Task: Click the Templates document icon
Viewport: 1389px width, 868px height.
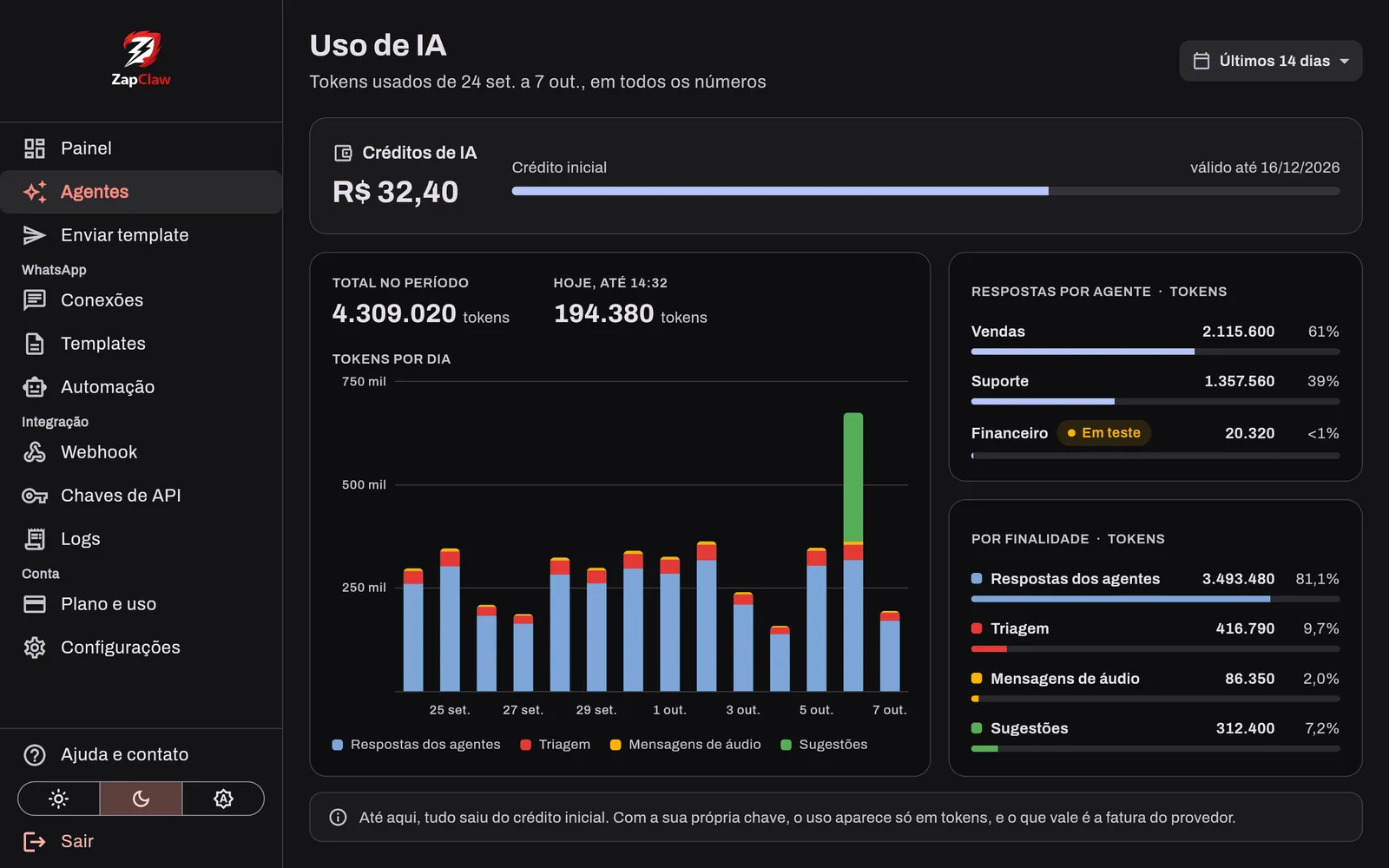Action: (x=35, y=344)
